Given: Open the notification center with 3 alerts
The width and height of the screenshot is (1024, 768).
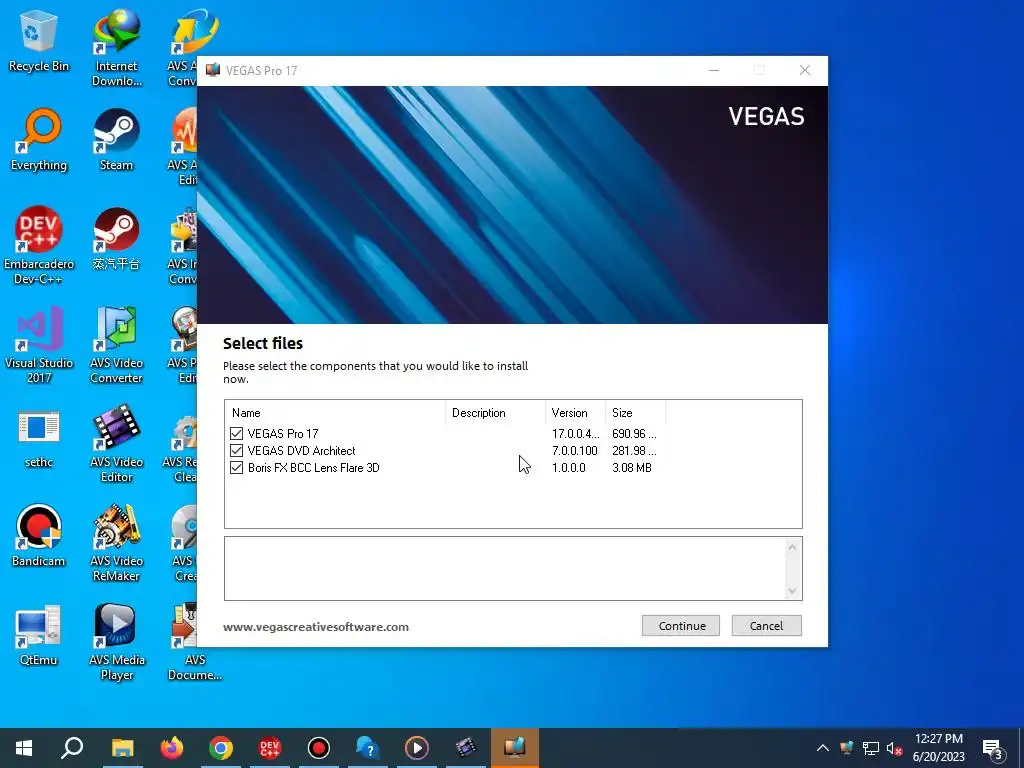Looking at the screenshot, I should click(993, 748).
